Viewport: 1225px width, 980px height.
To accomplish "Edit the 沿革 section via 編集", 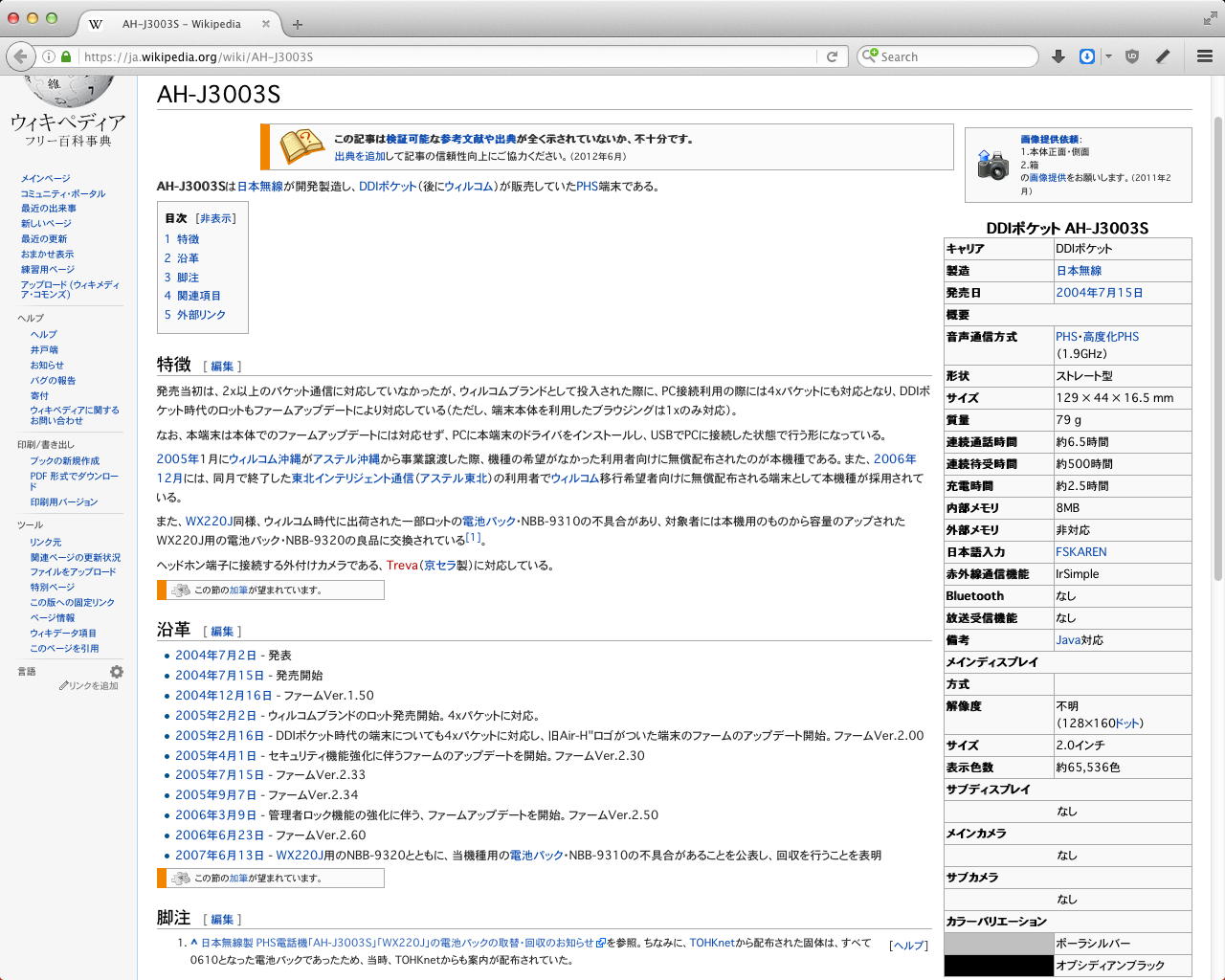I will point(222,631).
